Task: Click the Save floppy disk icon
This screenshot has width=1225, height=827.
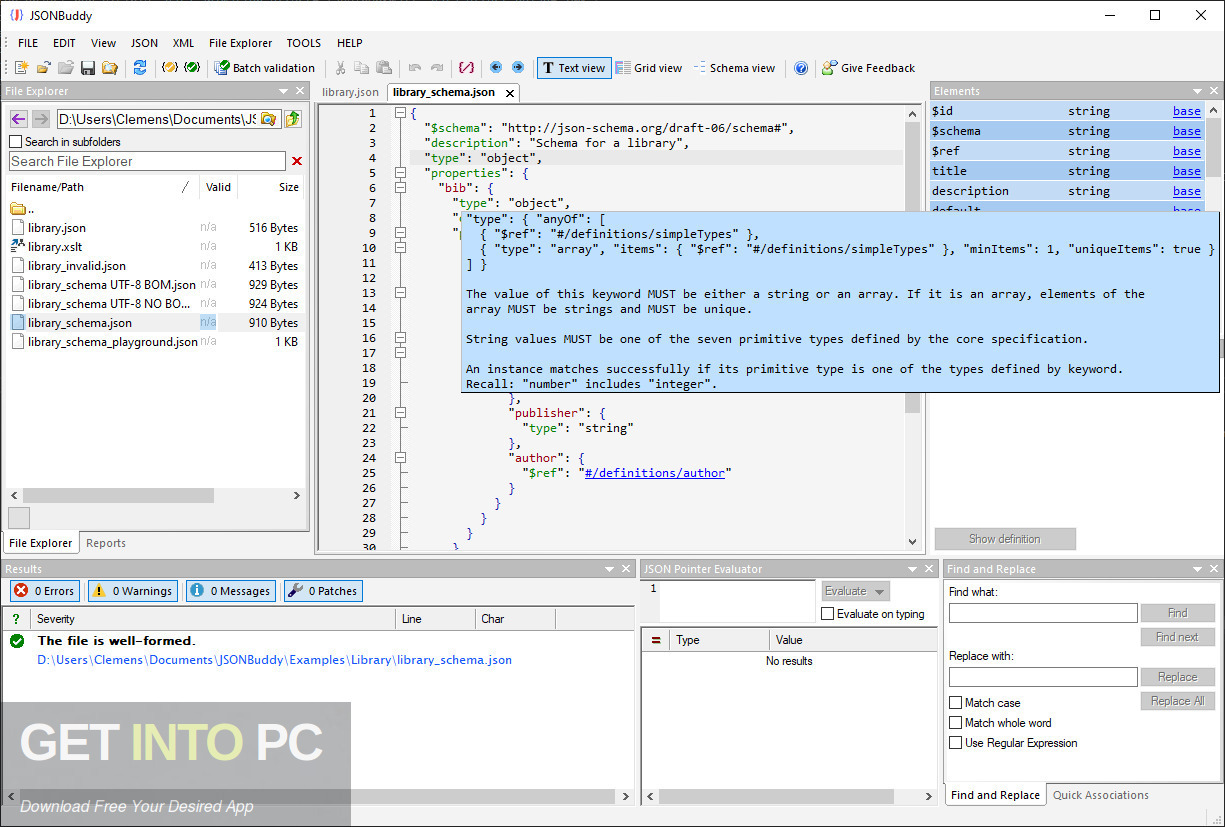Action: pos(87,68)
